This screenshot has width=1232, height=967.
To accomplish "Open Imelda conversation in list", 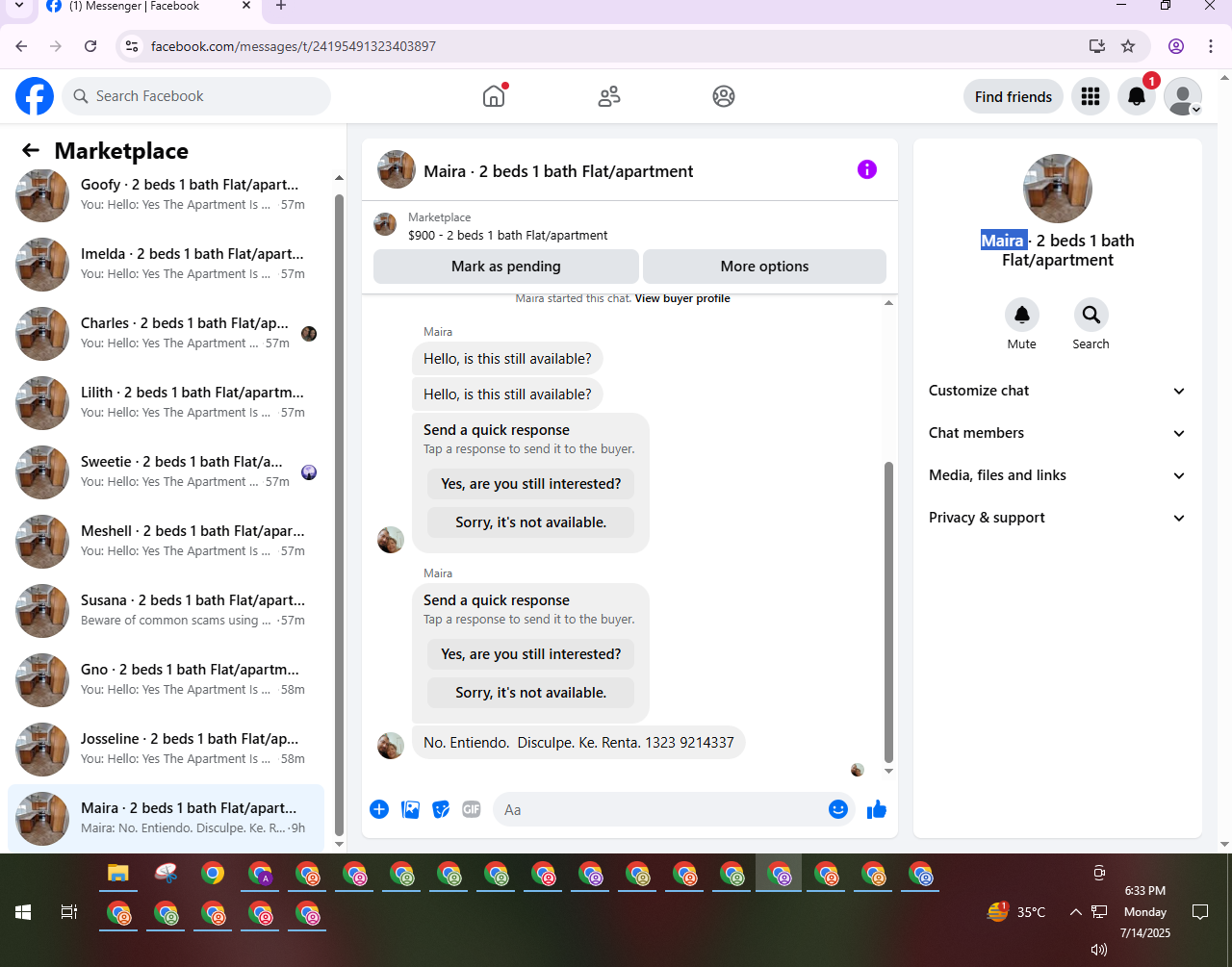I will (166, 264).
